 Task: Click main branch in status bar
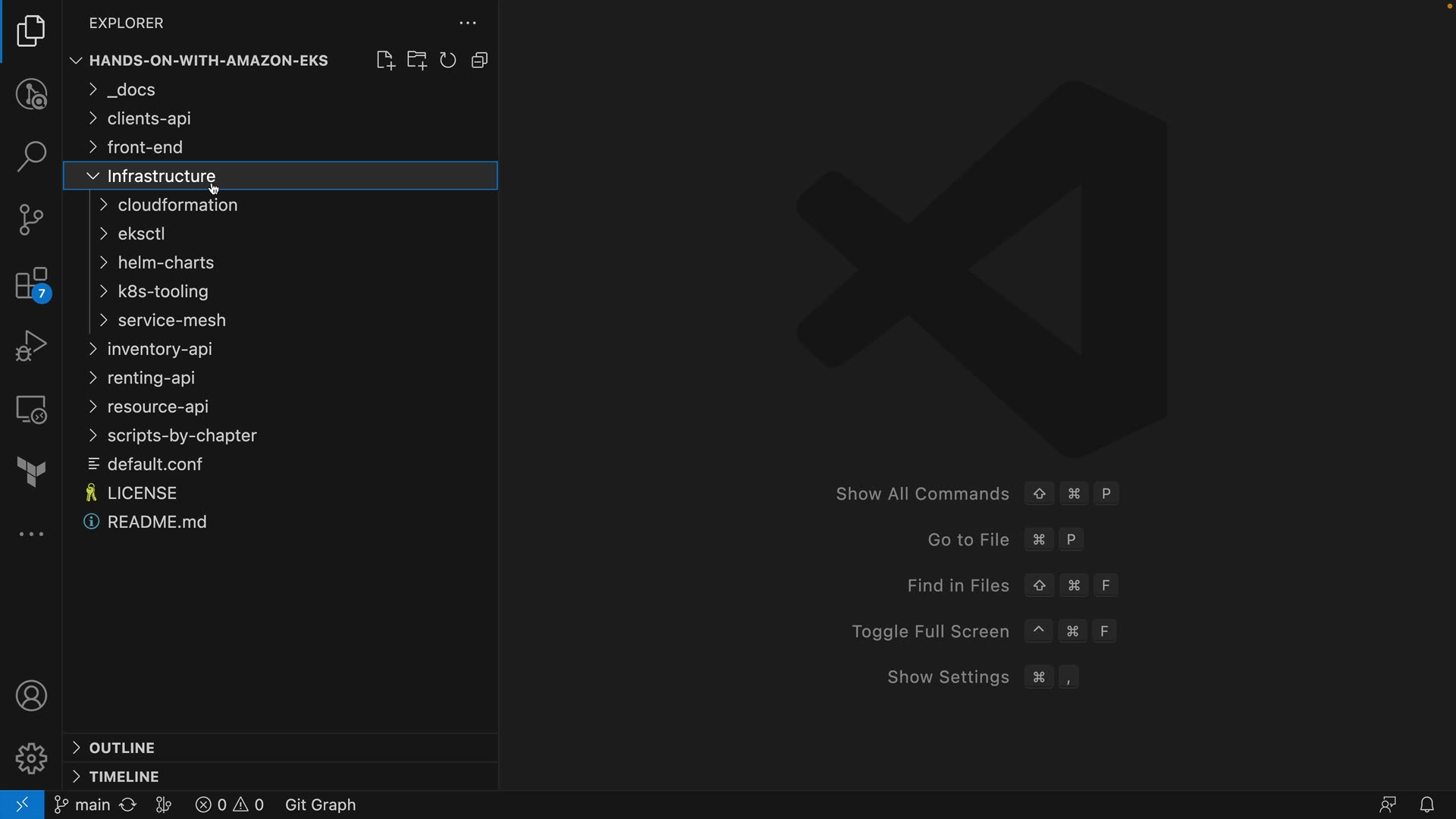tap(83, 805)
